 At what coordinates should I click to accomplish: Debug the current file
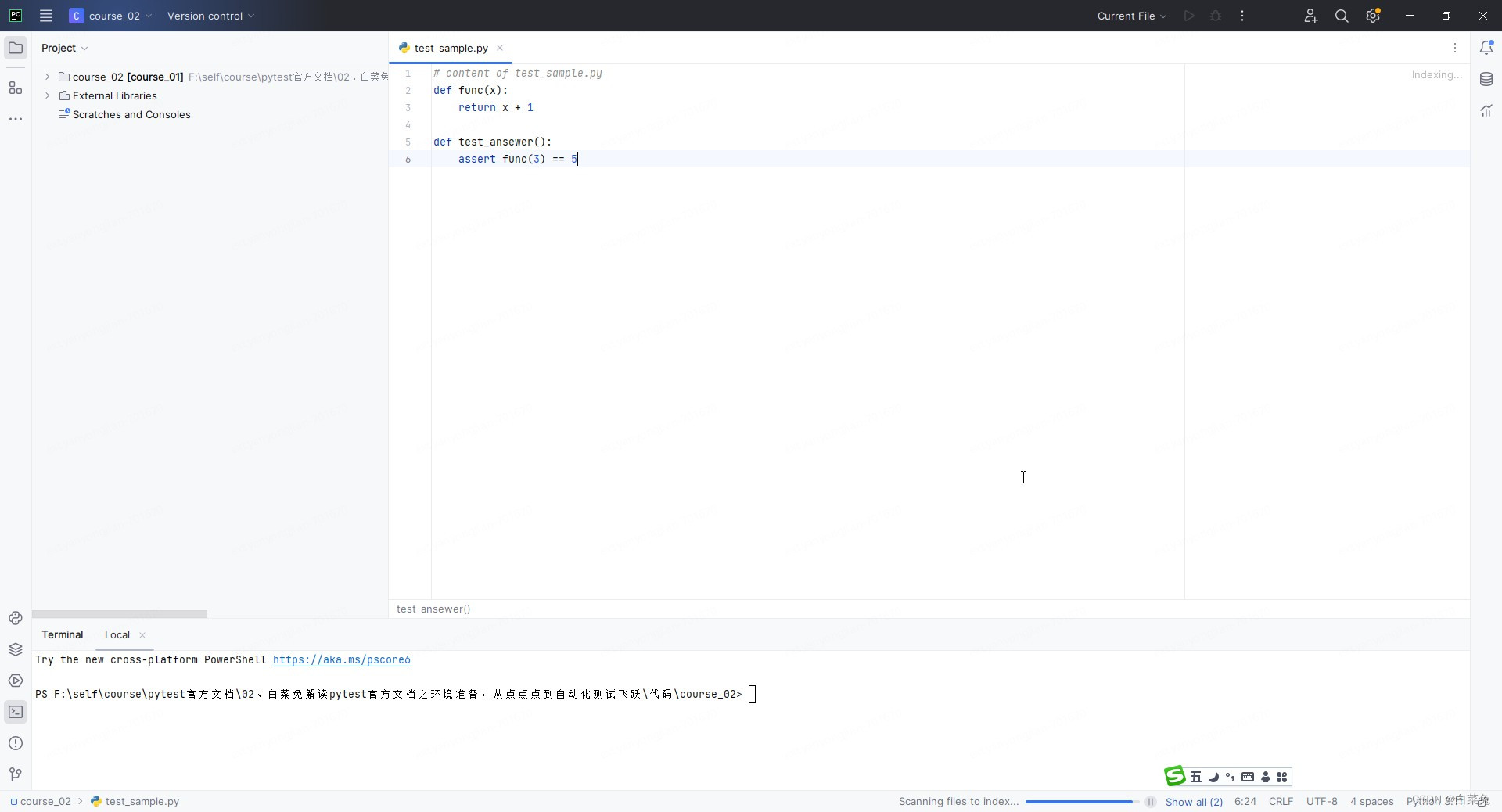1216,16
